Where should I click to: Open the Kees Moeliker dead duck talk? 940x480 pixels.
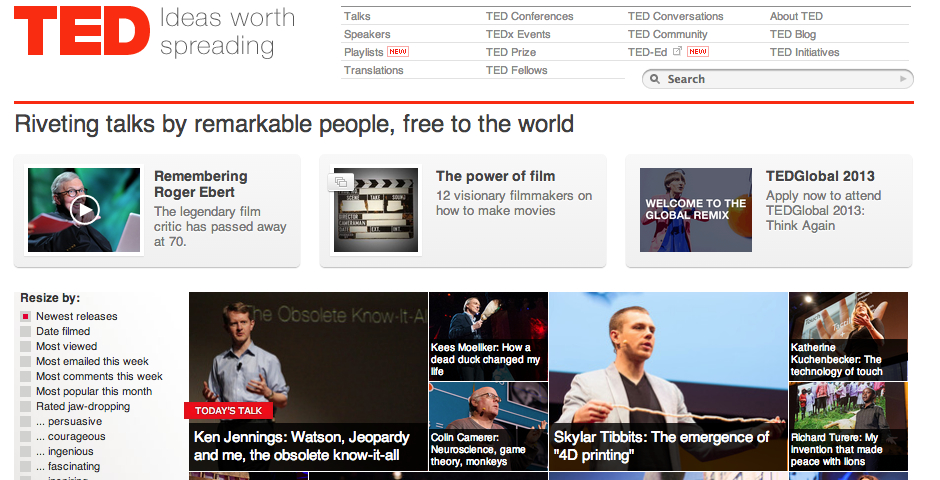489,336
